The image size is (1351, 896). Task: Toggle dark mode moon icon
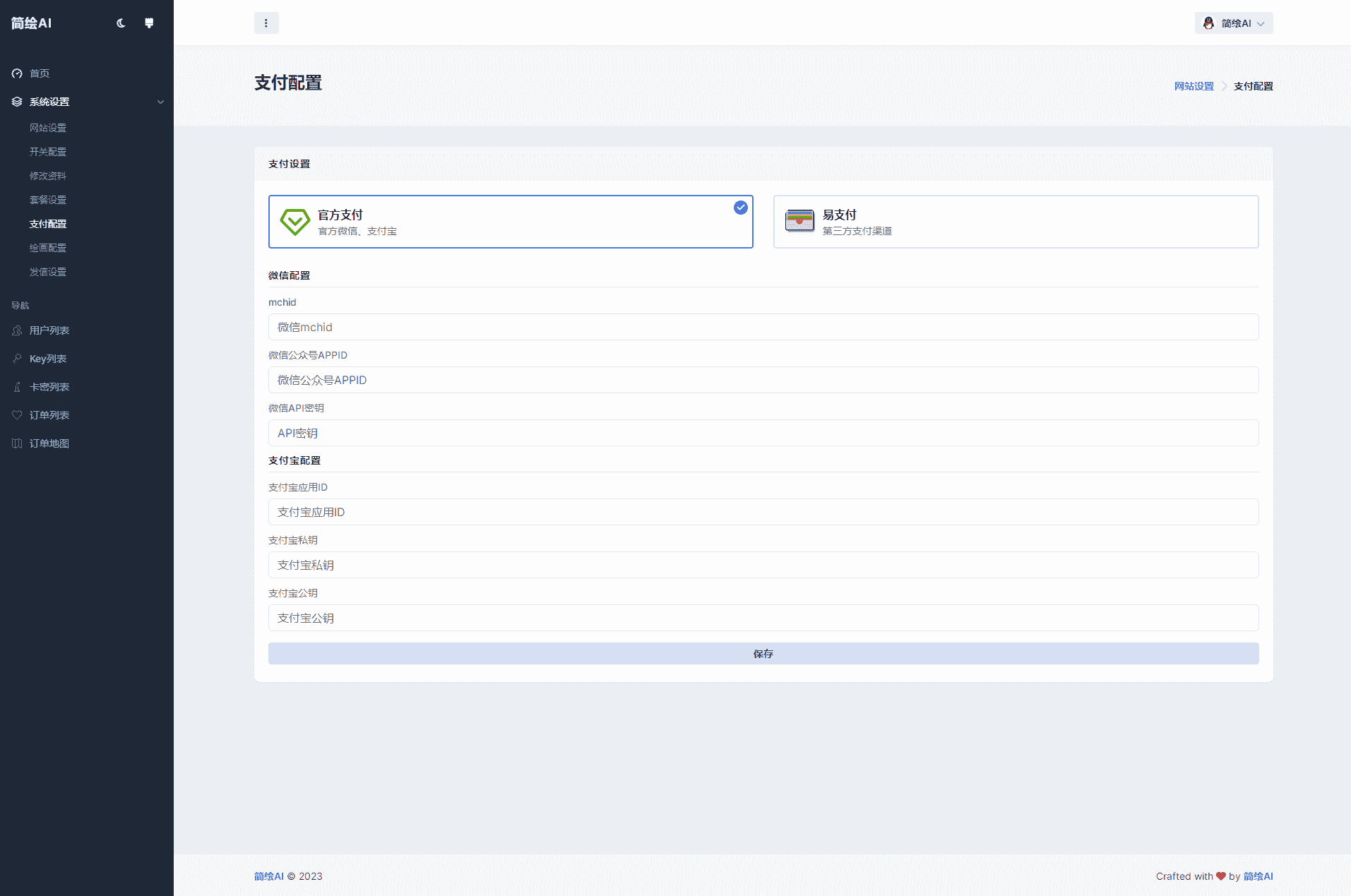coord(121,23)
